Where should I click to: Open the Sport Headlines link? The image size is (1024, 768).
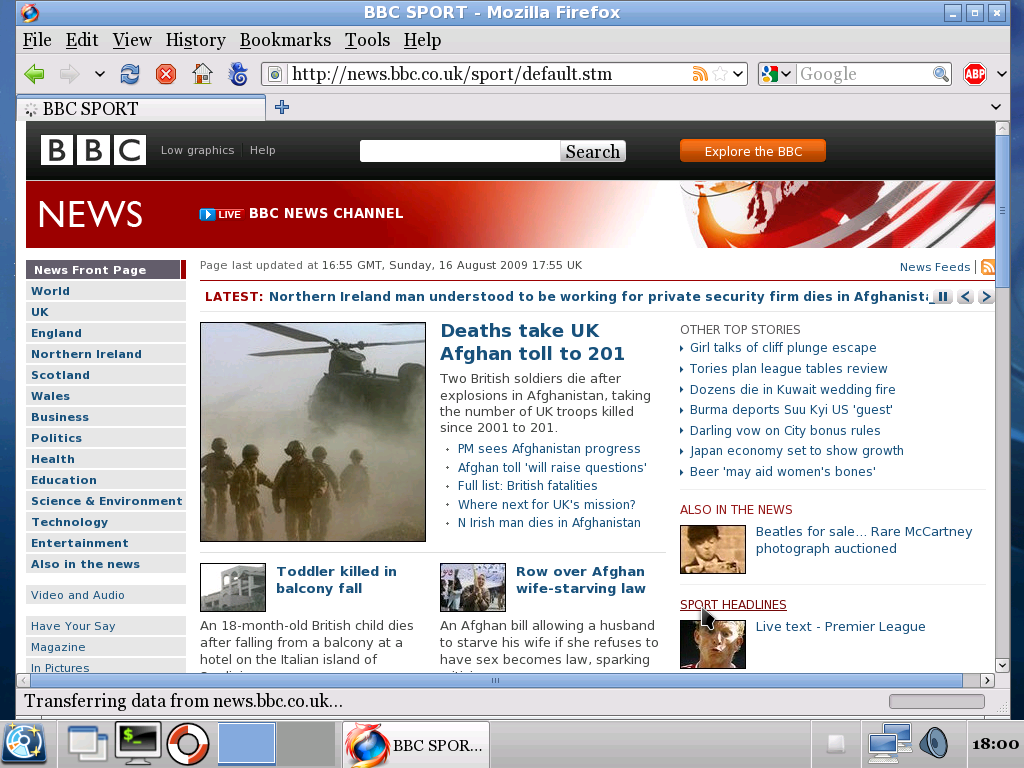(733, 605)
